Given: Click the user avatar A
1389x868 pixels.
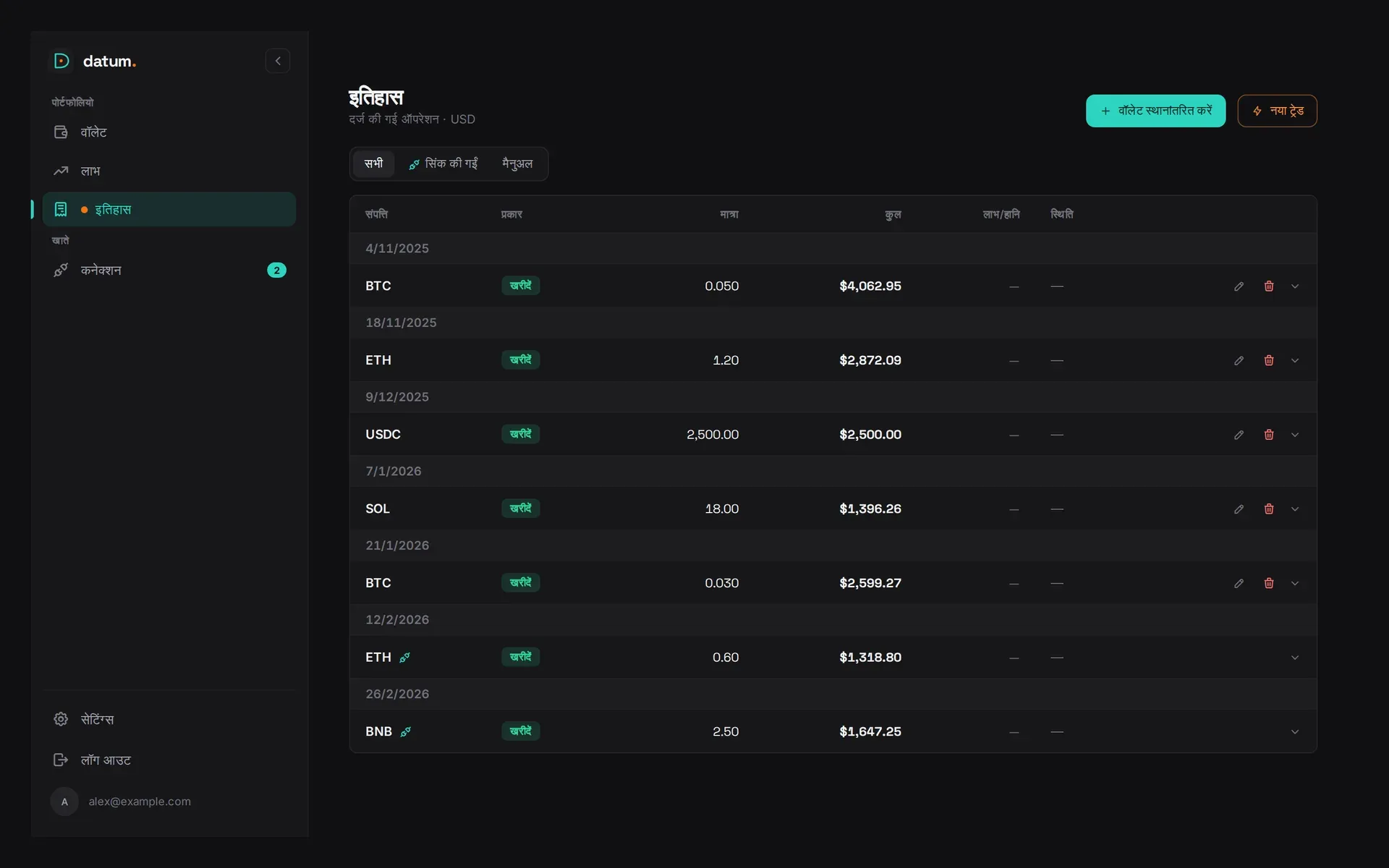Looking at the screenshot, I should coord(64,801).
